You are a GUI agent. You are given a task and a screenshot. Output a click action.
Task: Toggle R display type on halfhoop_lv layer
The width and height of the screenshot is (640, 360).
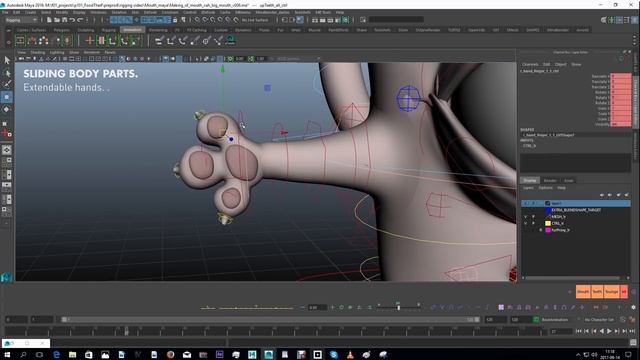click(x=541, y=230)
